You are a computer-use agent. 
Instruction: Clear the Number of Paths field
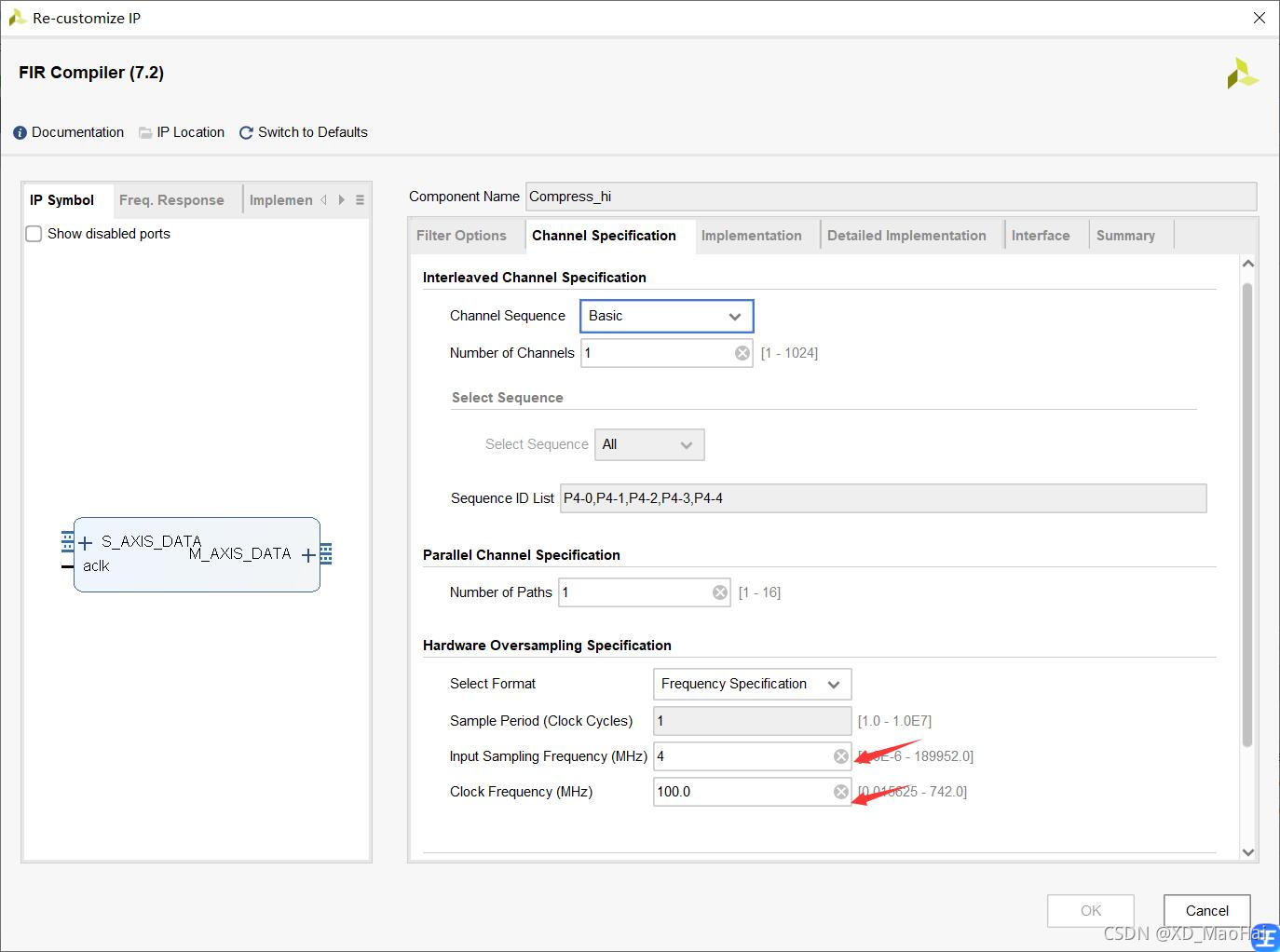pyautogui.click(x=720, y=592)
